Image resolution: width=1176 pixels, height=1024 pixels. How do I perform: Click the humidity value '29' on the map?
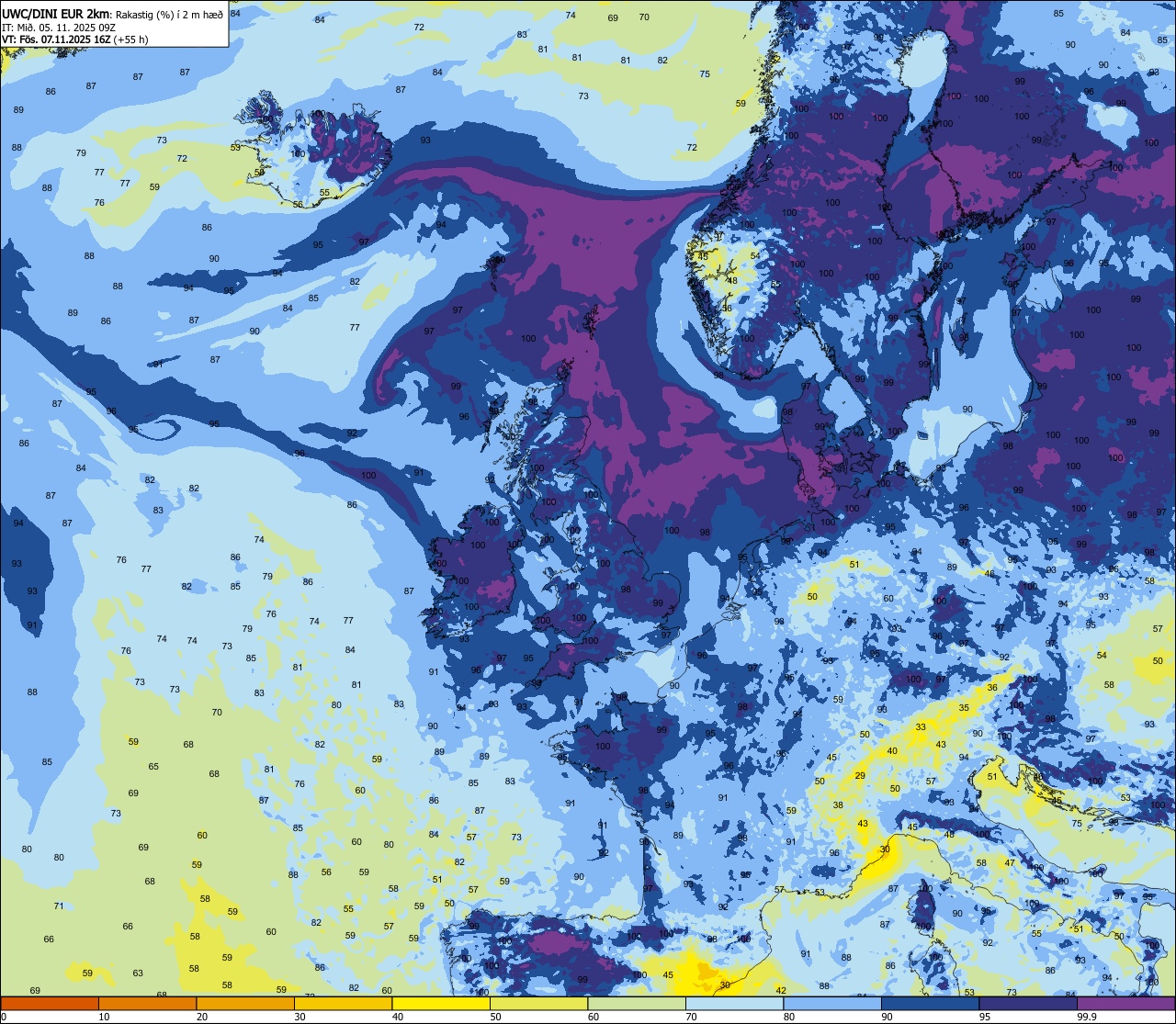click(860, 776)
